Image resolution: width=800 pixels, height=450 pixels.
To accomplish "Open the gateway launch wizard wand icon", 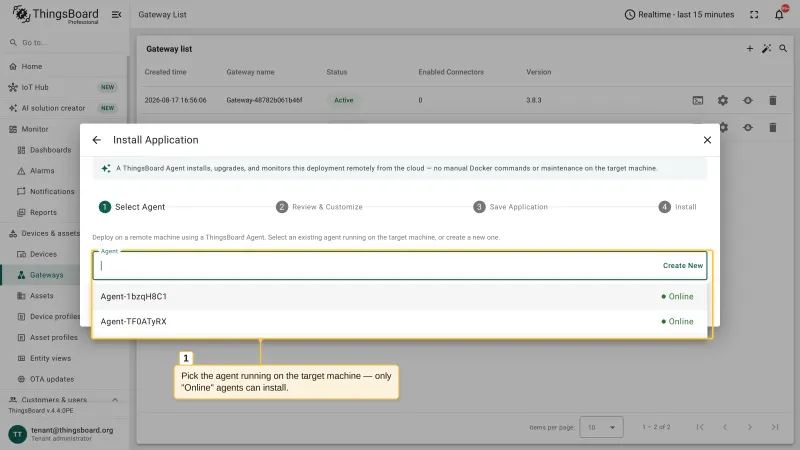I will (x=766, y=48).
